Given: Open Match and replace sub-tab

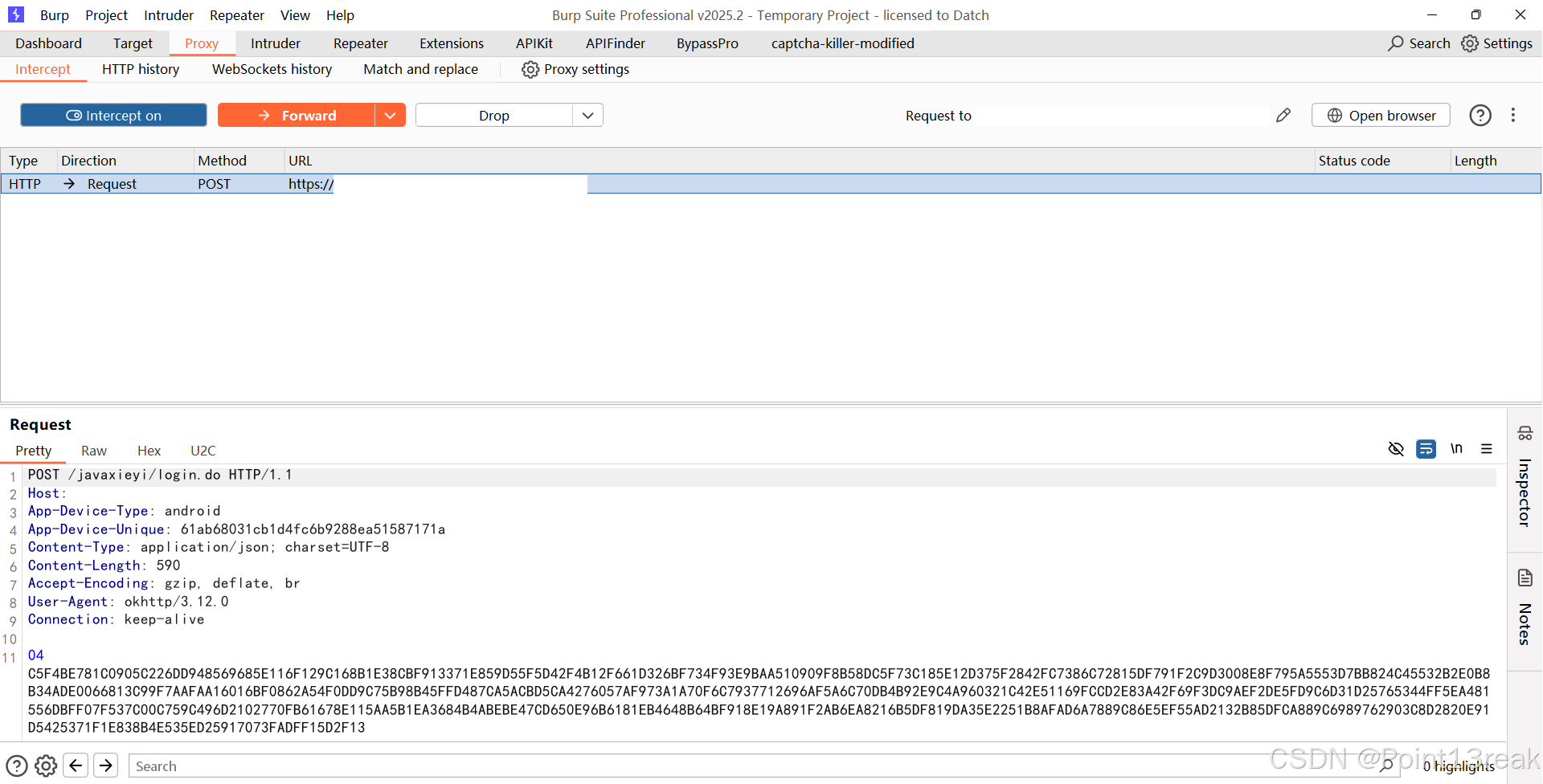Looking at the screenshot, I should coord(420,69).
